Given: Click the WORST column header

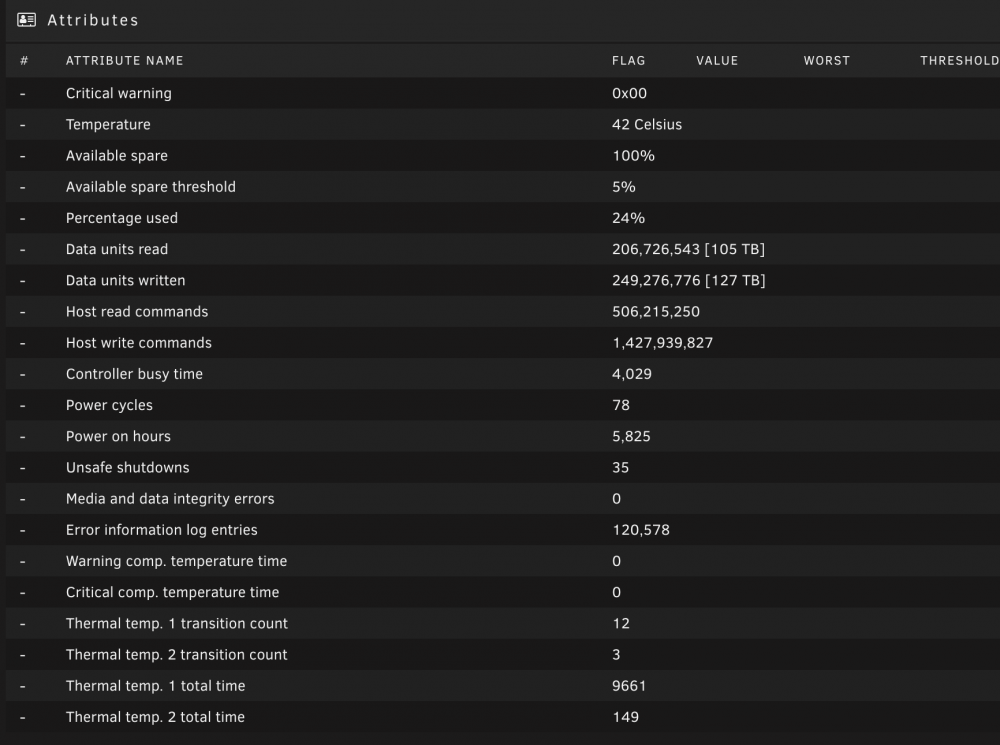Looking at the screenshot, I should [x=827, y=61].
